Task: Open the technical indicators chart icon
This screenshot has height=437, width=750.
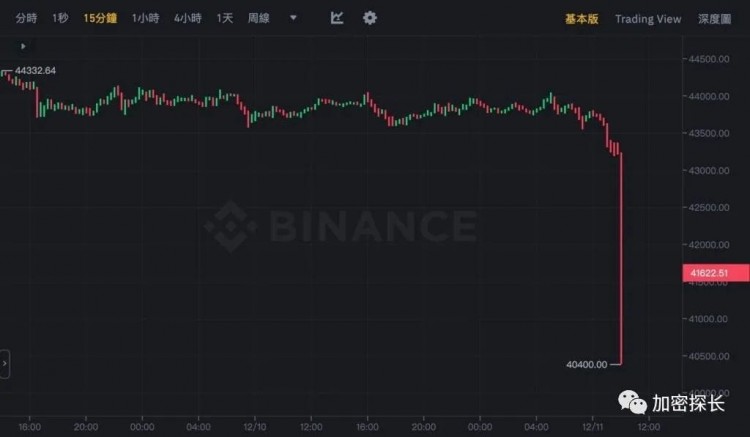Action: coord(337,18)
